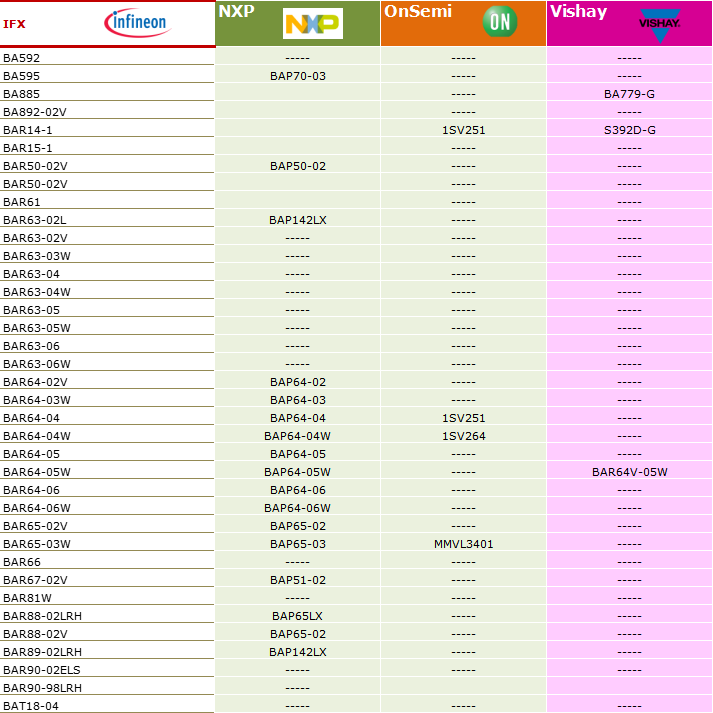Click the BA779-G Vishay cell
The image size is (713, 713).
(629, 94)
